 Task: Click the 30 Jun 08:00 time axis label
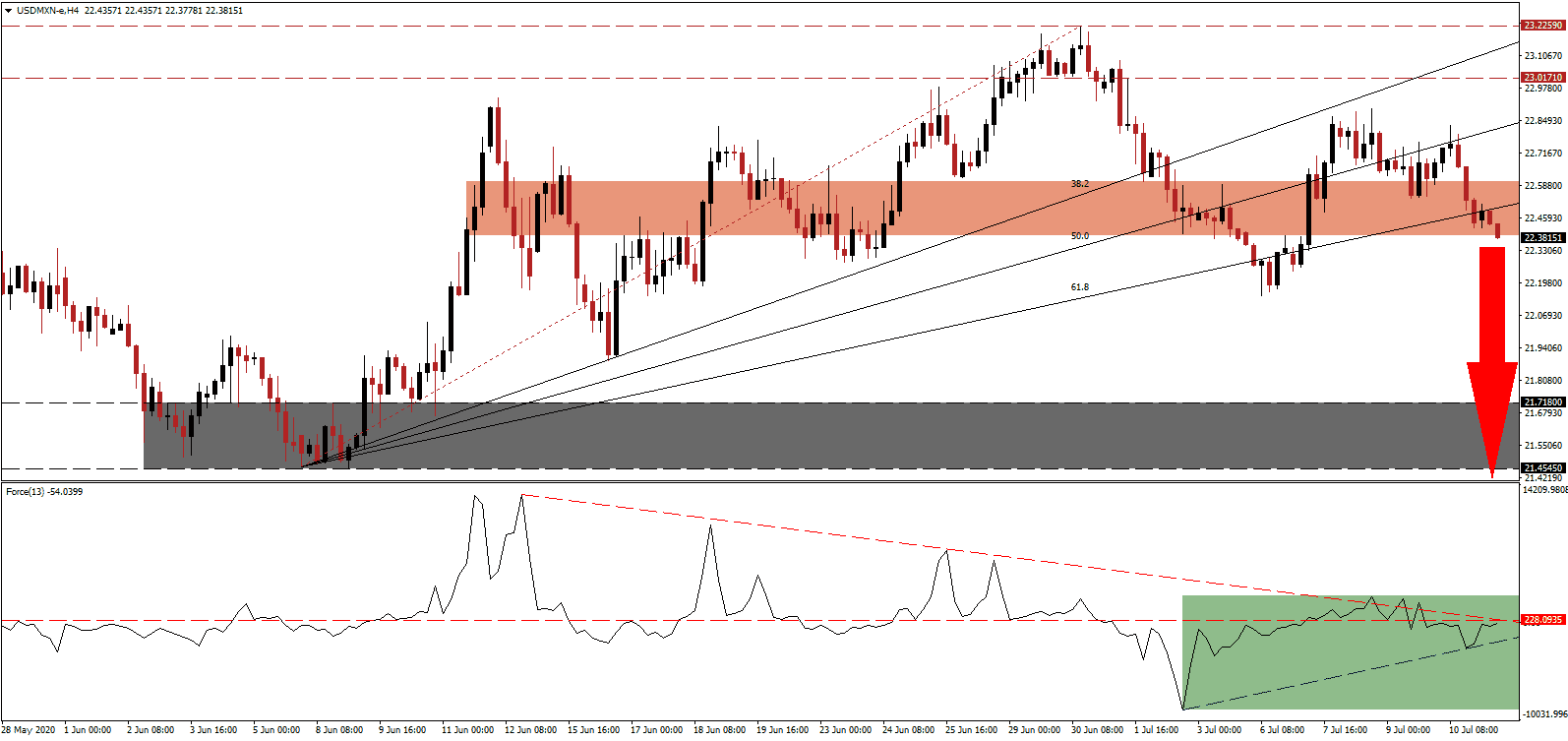(1097, 730)
